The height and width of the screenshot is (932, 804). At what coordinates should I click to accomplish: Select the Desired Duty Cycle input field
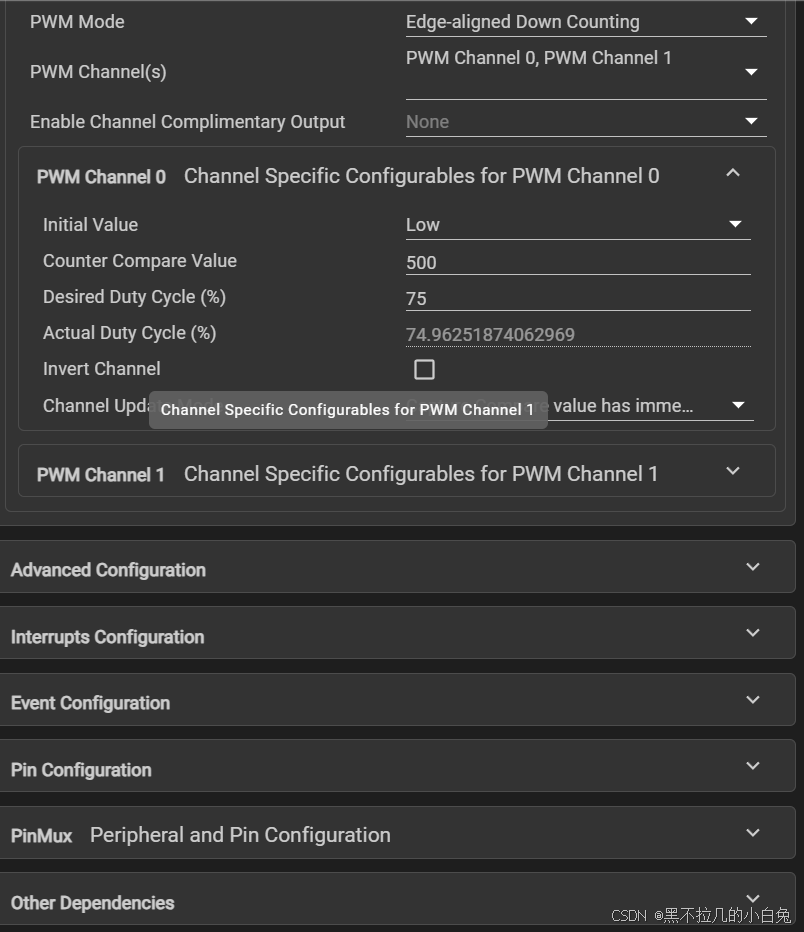pyautogui.click(x=578, y=297)
